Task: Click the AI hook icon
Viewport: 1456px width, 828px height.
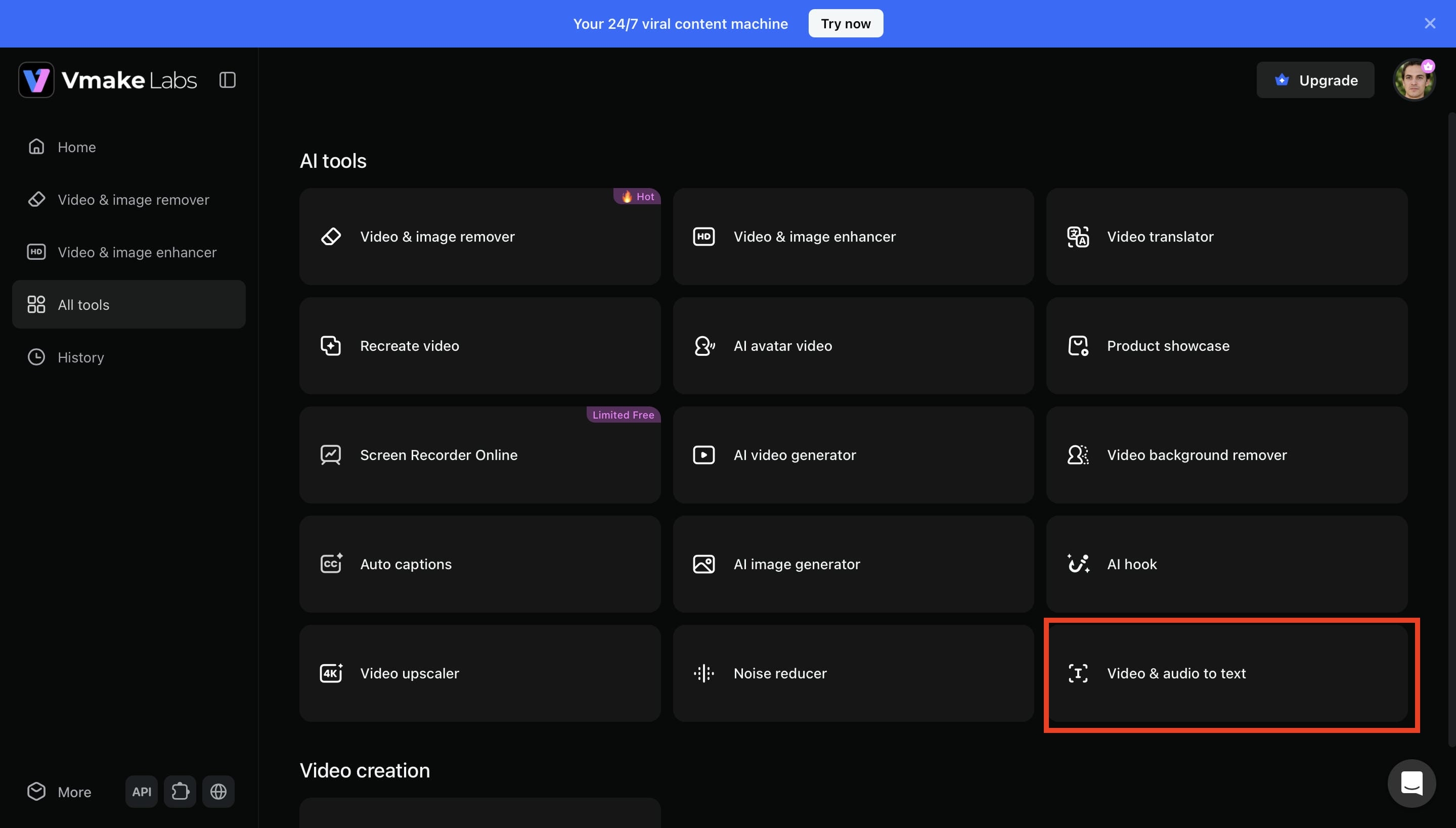Action: click(1078, 564)
